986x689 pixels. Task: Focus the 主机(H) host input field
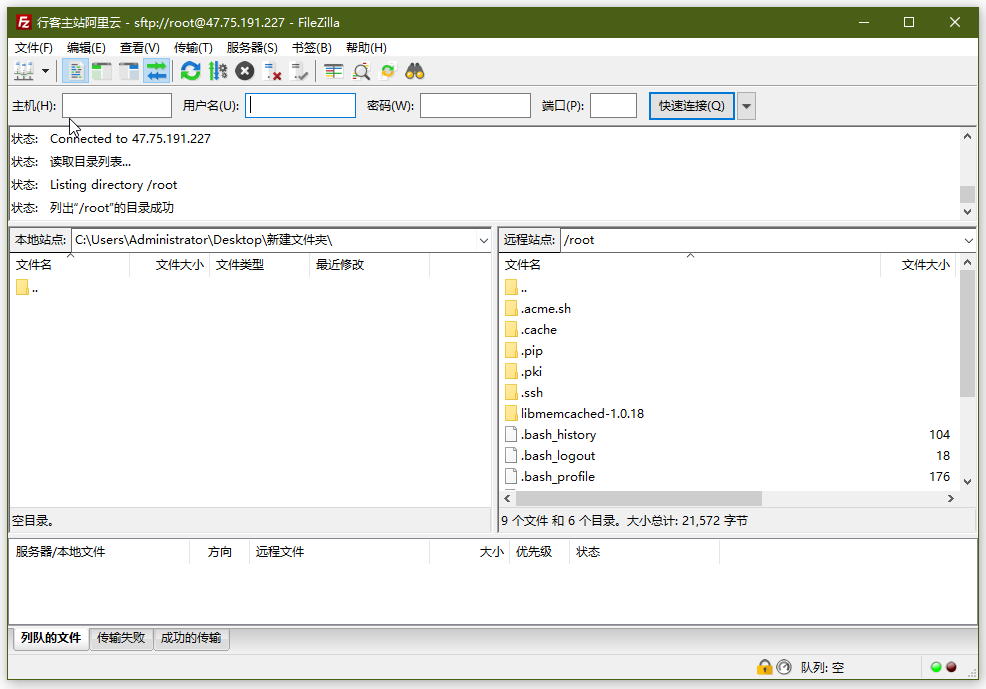[117, 106]
